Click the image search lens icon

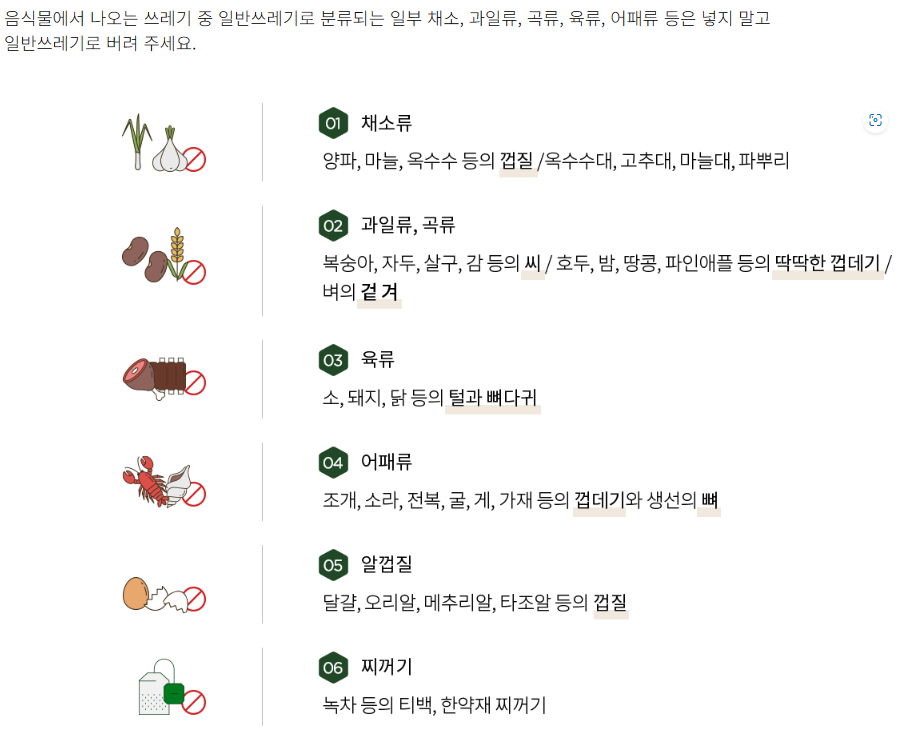pyautogui.click(x=875, y=120)
